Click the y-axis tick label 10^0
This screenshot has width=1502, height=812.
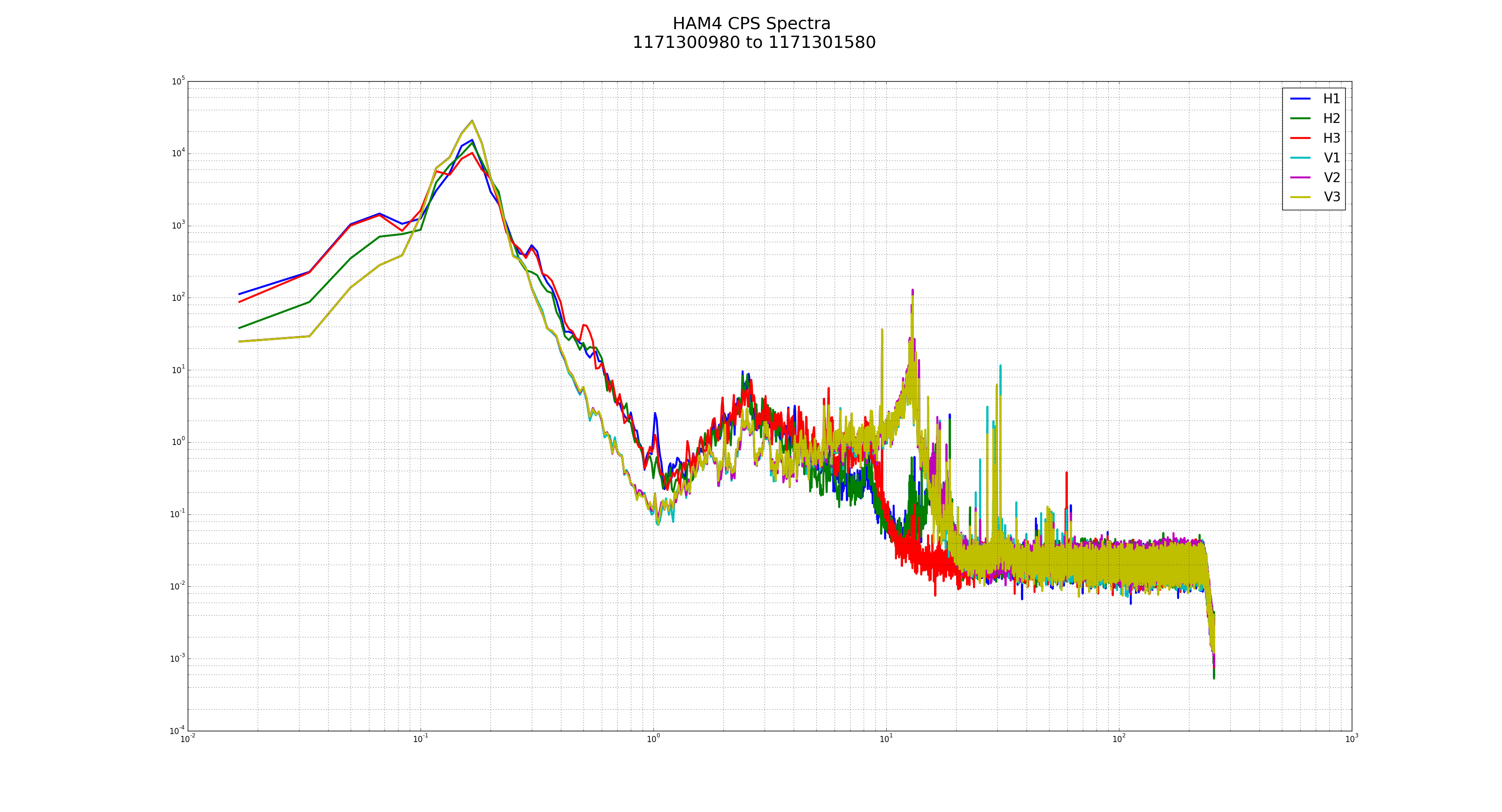point(178,442)
